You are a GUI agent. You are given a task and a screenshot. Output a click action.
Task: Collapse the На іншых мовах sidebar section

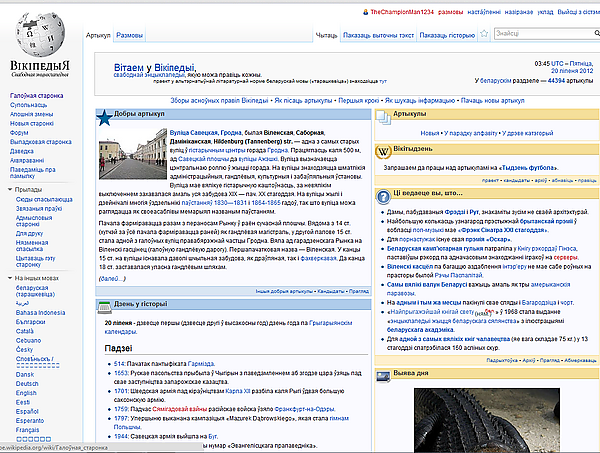click(x=10, y=278)
